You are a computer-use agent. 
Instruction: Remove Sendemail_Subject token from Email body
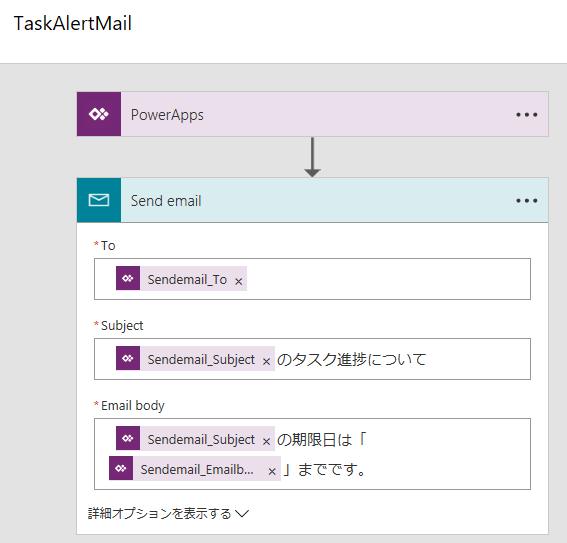[267, 441]
